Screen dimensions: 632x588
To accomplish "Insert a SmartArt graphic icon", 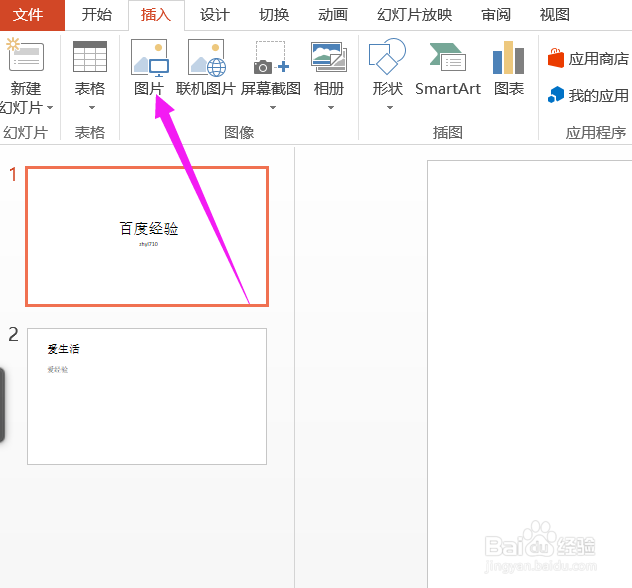I will (447, 57).
